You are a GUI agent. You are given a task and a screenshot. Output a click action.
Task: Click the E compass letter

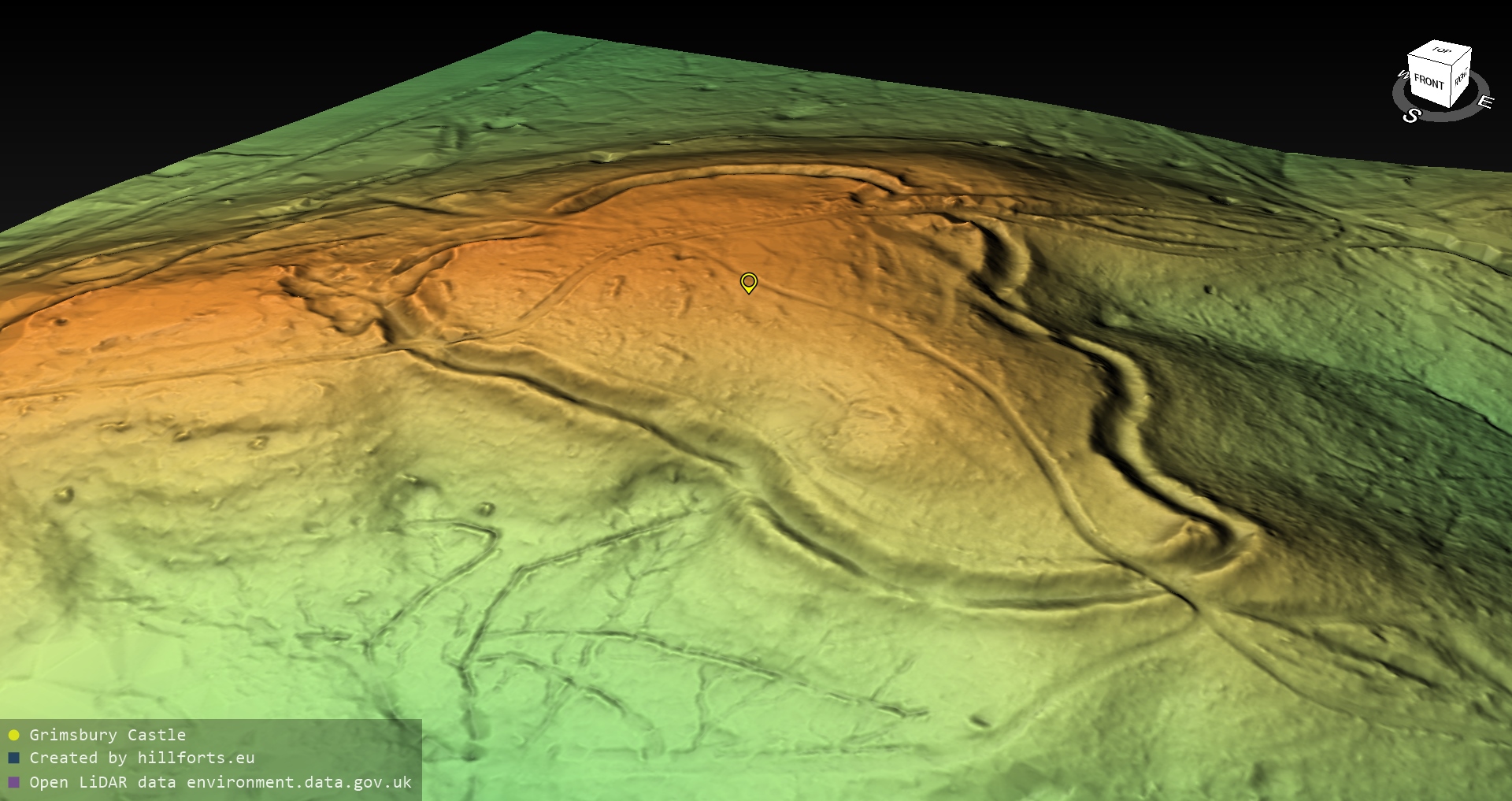[x=1485, y=102]
